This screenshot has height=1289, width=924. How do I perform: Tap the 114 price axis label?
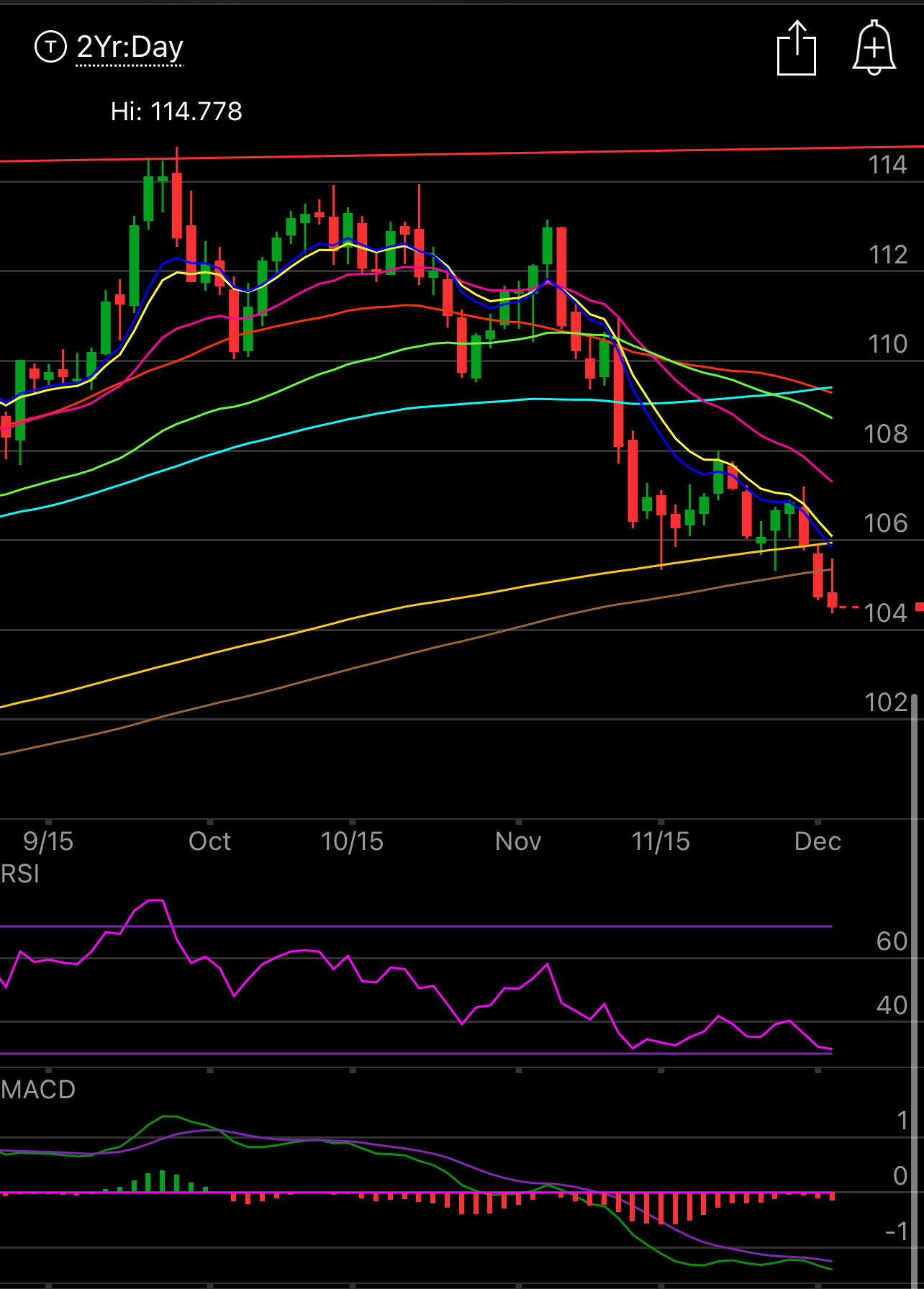click(x=887, y=165)
